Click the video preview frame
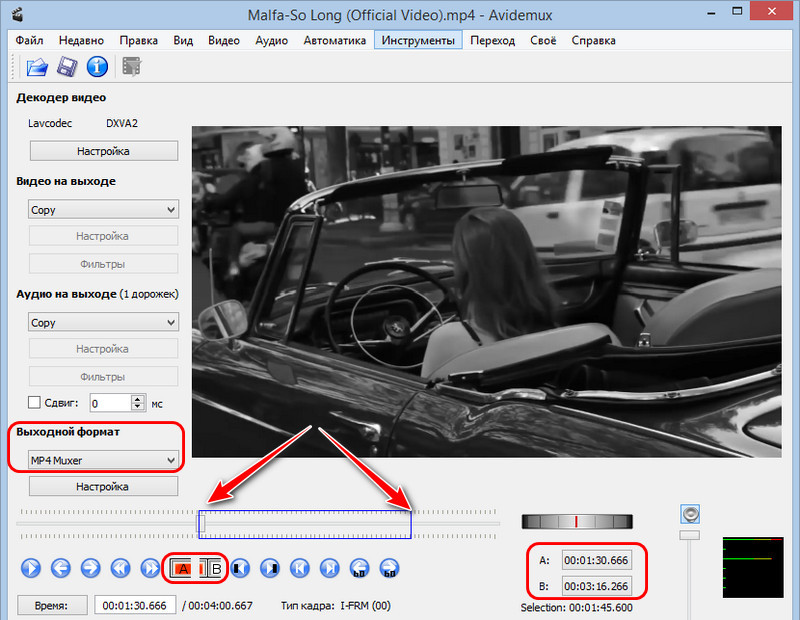This screenshot has width=800, height=620. [486, 291]
